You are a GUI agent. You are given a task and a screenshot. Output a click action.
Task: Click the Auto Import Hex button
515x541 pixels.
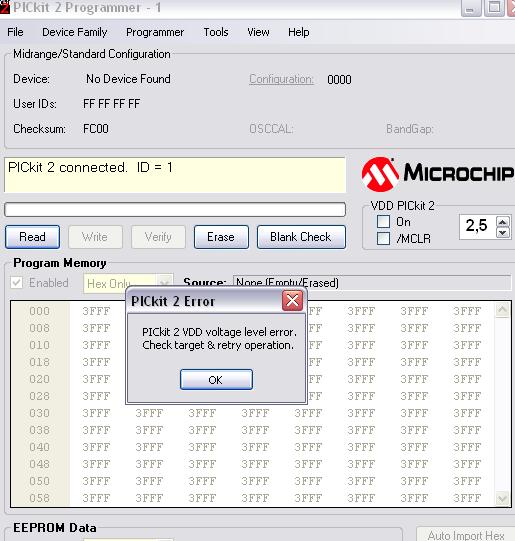(466, 535)
